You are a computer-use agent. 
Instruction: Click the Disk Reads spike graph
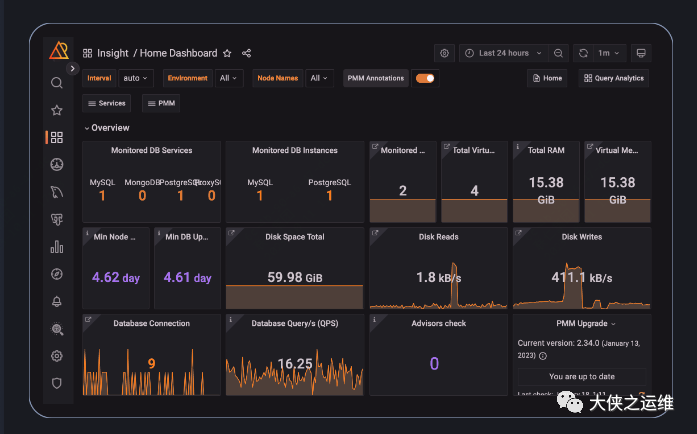438,286
